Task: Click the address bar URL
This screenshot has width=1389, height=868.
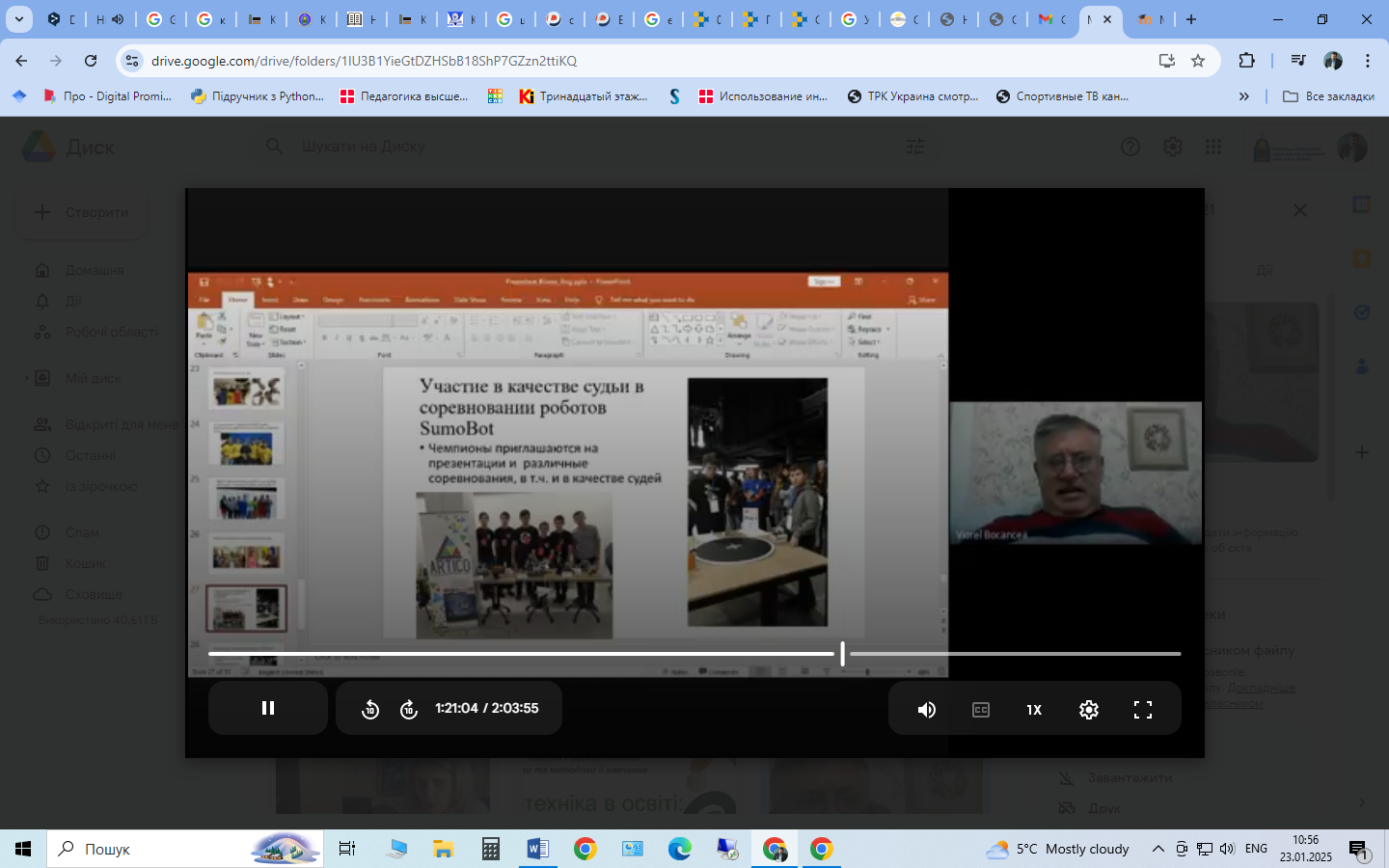Action: (x=364, y=61)
